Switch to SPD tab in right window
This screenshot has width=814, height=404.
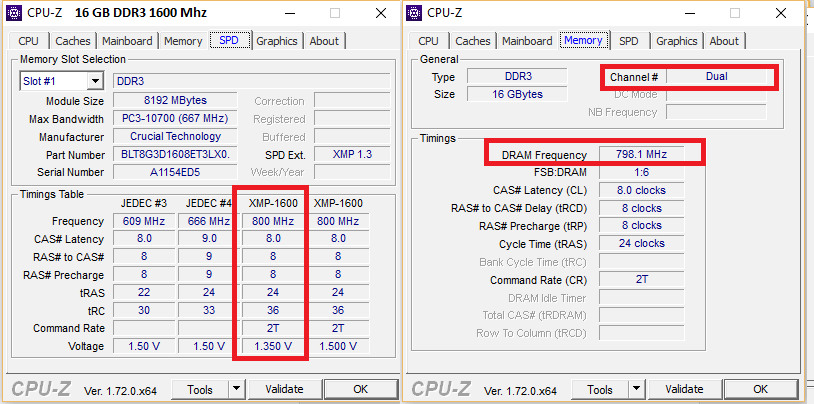click(629, 41)
